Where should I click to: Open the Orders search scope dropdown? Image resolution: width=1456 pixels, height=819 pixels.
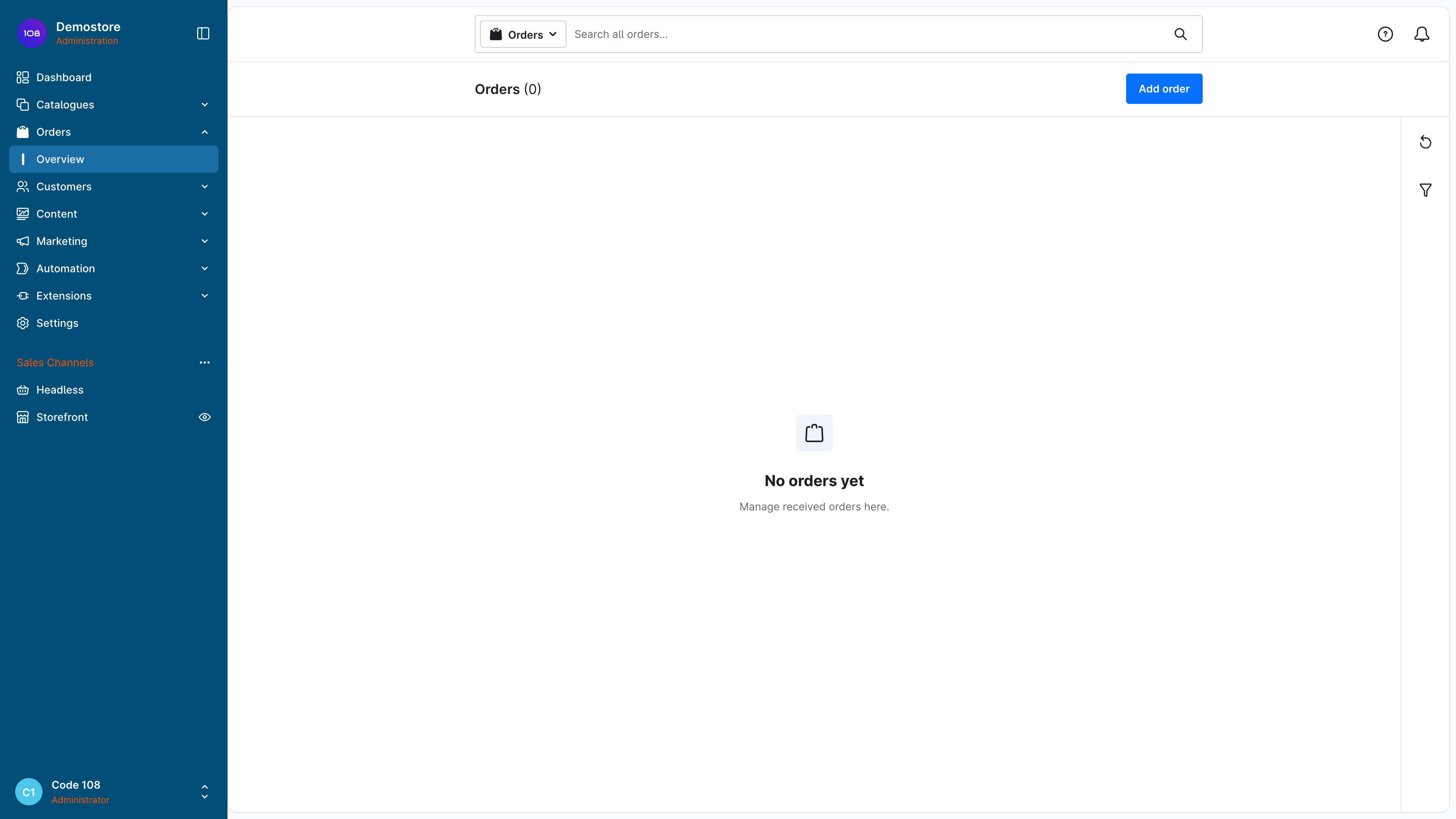pos(523,35)
